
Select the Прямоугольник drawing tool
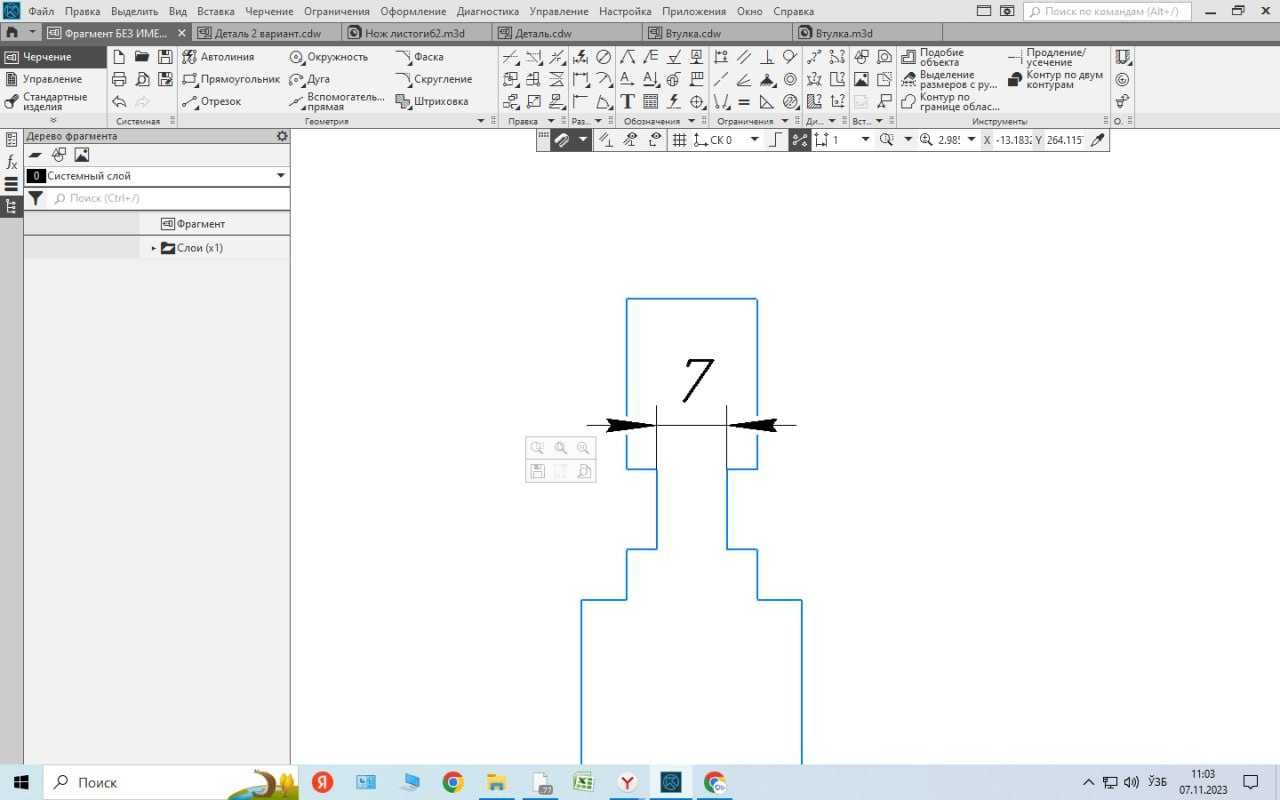tap(231, 79)
